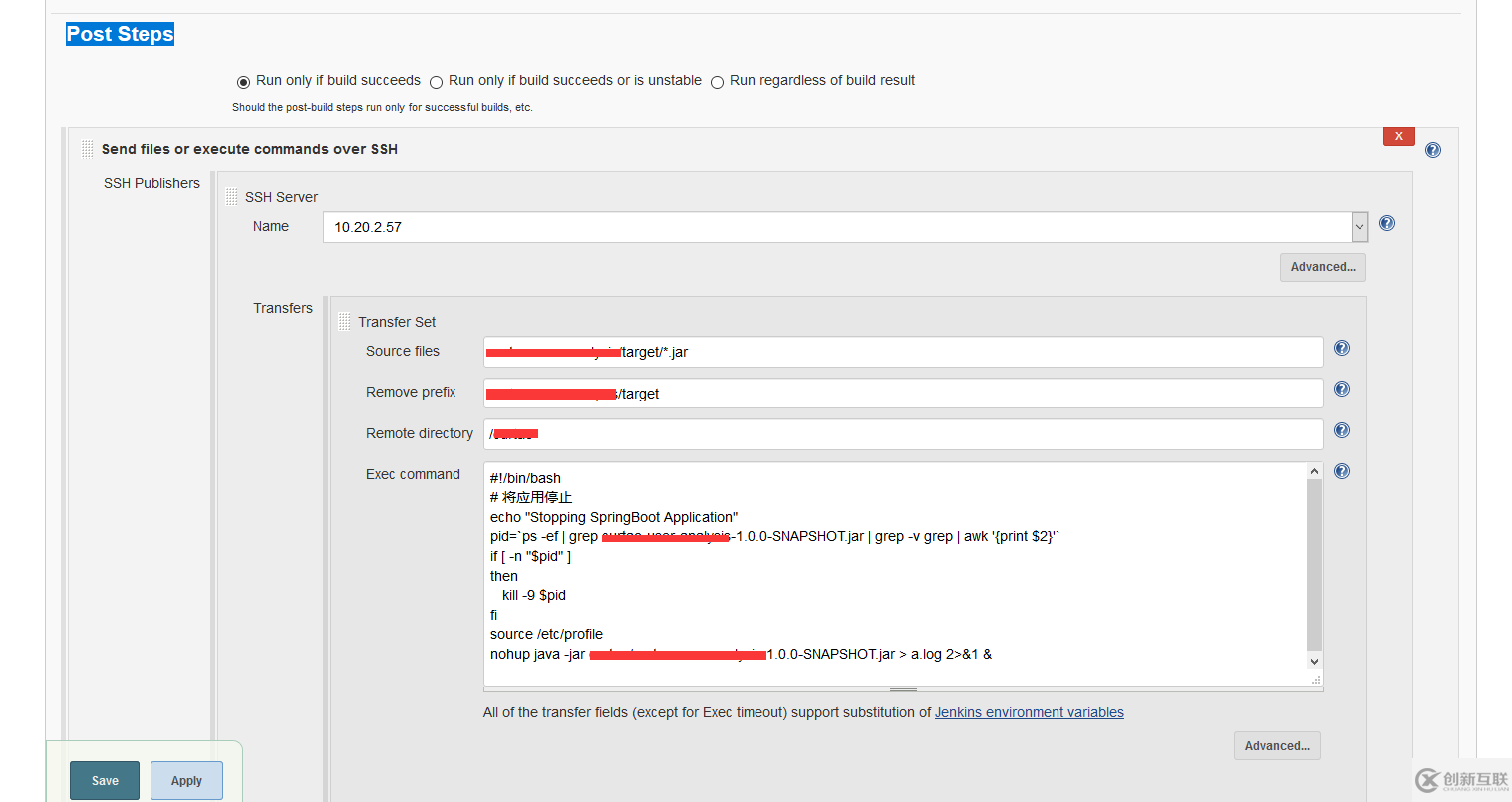Grab the drag handle beside Transfer Set
This screenshot has height=802, width=1512.
344,321
